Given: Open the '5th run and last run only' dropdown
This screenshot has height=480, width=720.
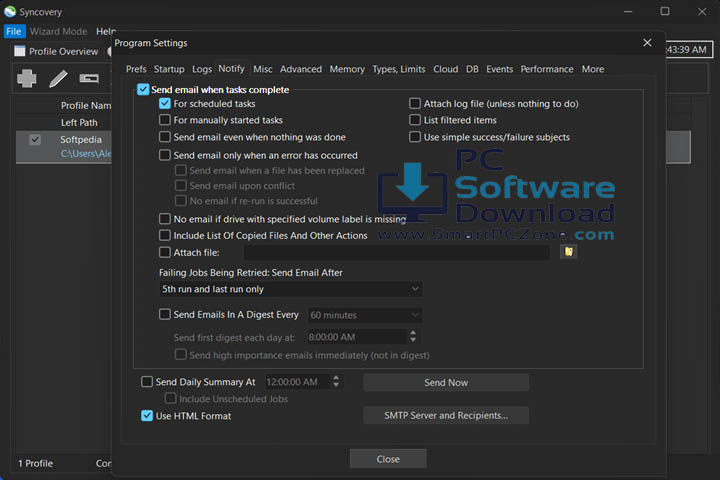Looking at the screenshot, I should [290, 289].
